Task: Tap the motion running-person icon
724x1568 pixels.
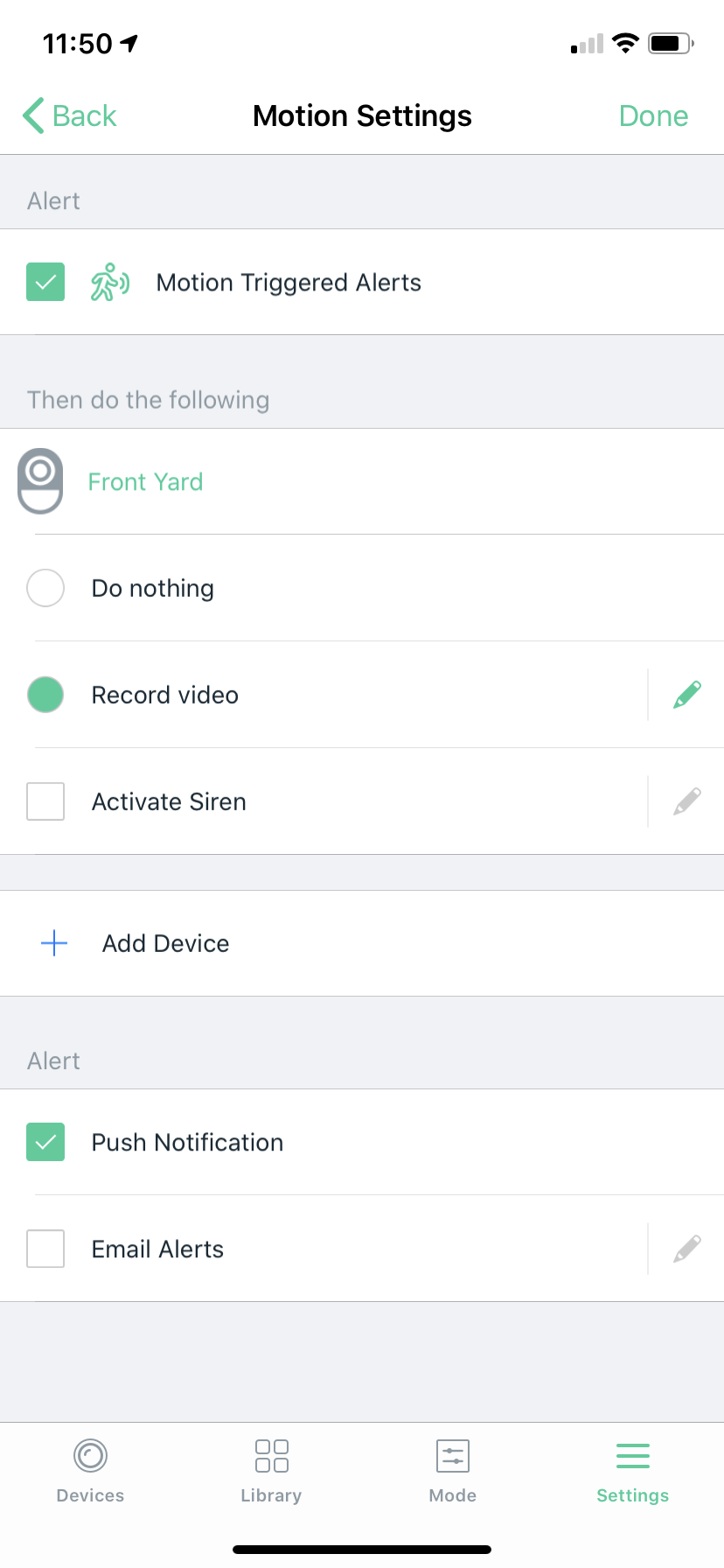Action: point(110,282)
